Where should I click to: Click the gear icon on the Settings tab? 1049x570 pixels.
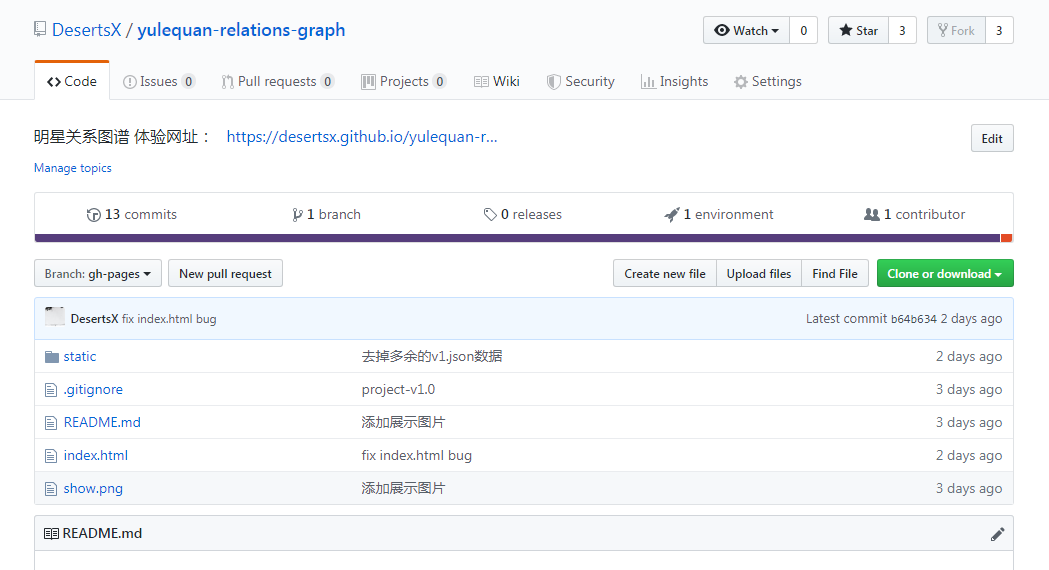[x=741, y=82]
